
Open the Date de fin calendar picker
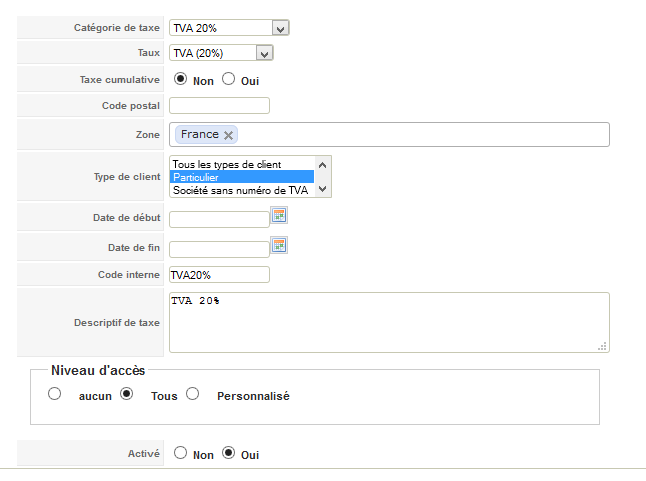click(x=279, y=245)
